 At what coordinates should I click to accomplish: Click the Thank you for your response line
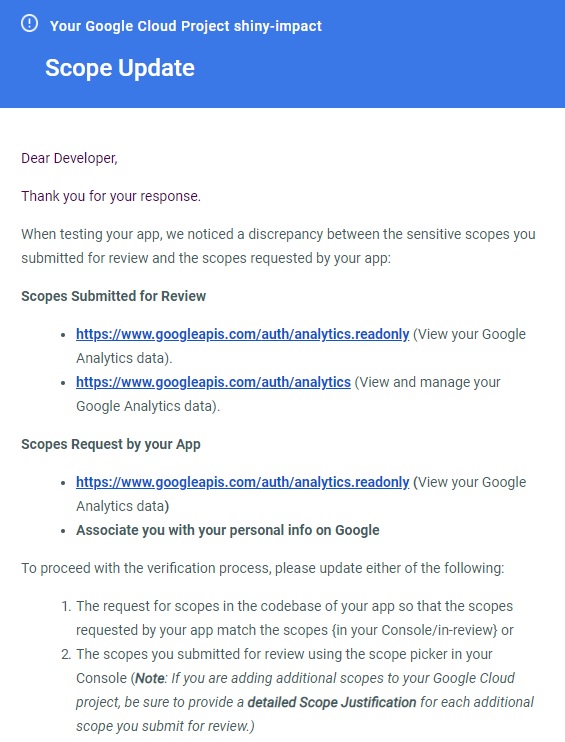coord(111,196)
